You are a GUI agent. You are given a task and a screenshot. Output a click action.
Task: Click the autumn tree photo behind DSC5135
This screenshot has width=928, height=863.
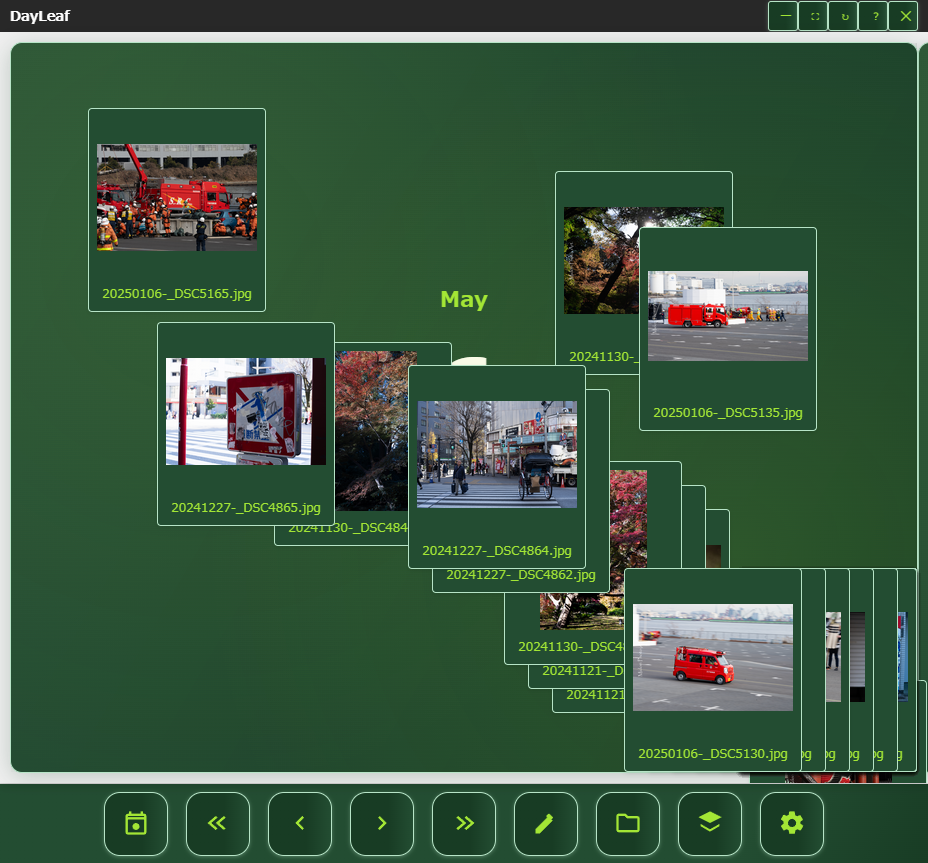tap(601, 260)
